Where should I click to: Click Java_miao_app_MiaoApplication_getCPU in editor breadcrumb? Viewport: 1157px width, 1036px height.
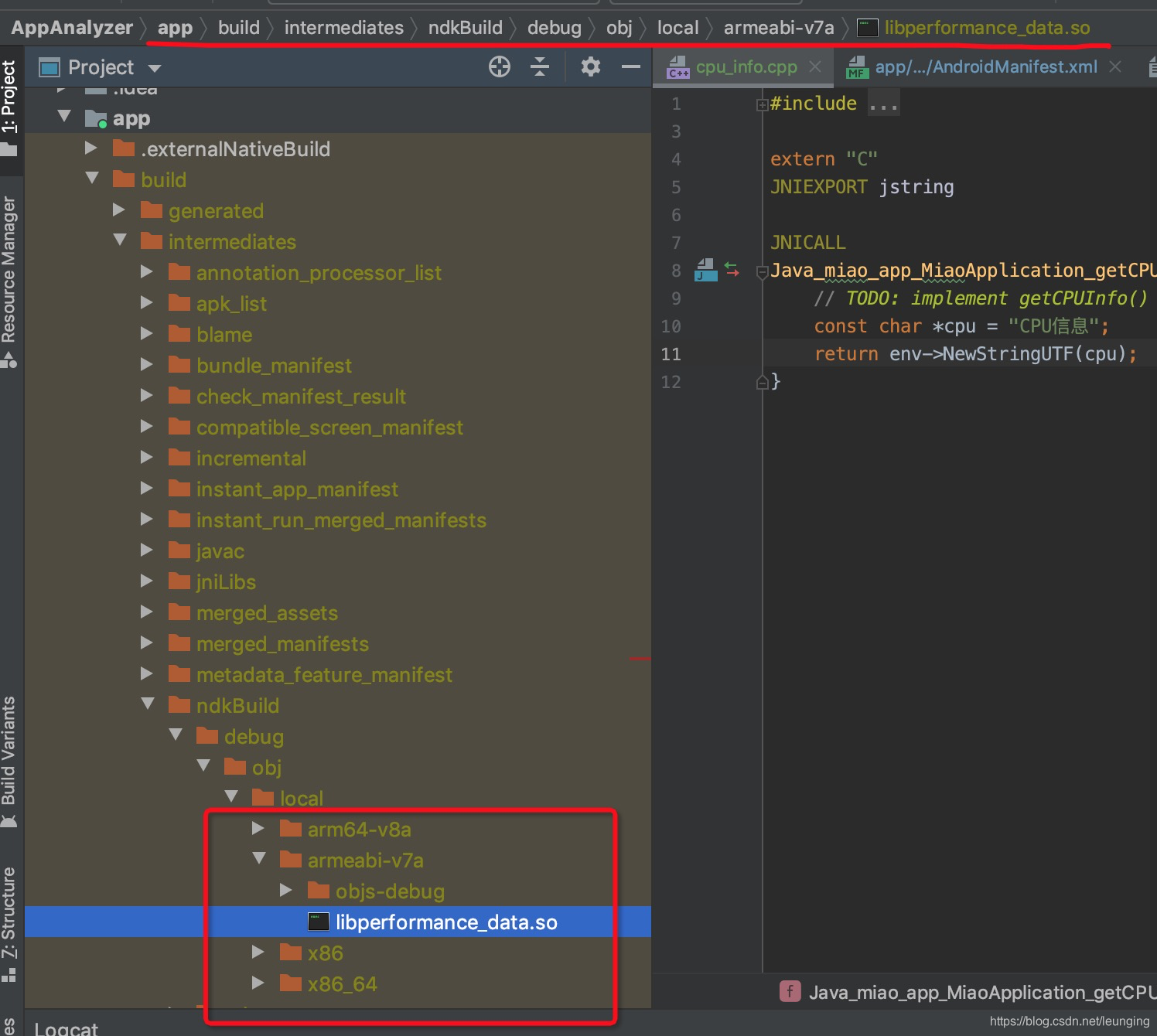(982, 992)
